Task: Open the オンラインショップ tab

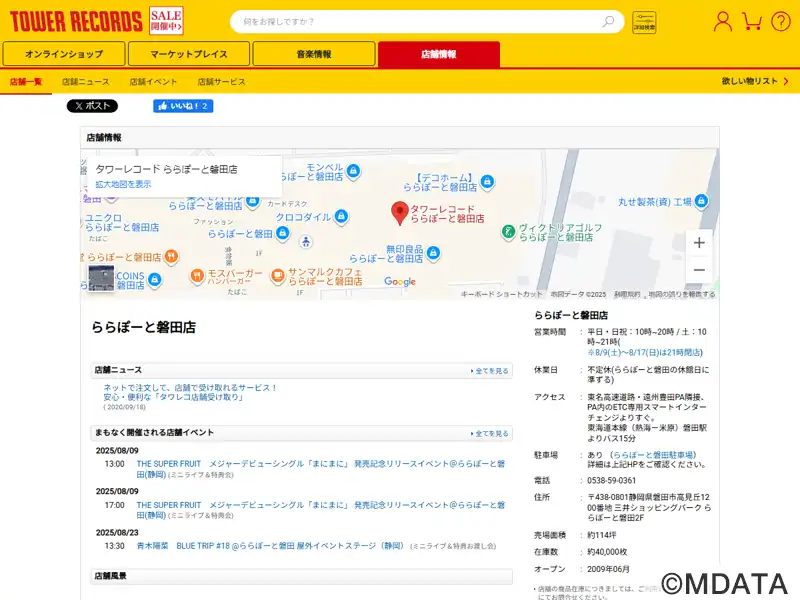Action: (64, 54)
